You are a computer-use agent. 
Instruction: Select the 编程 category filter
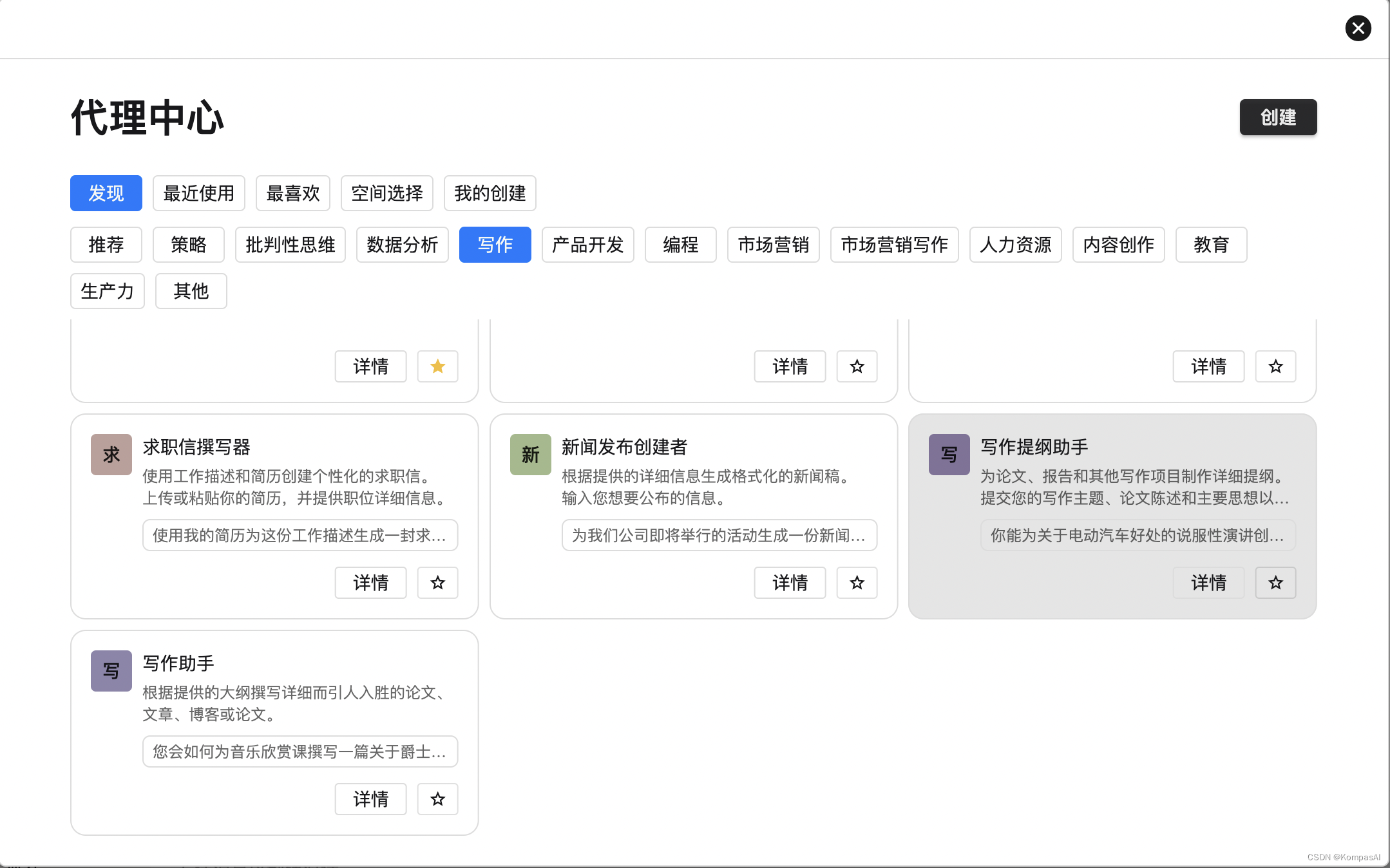(680, 245)
